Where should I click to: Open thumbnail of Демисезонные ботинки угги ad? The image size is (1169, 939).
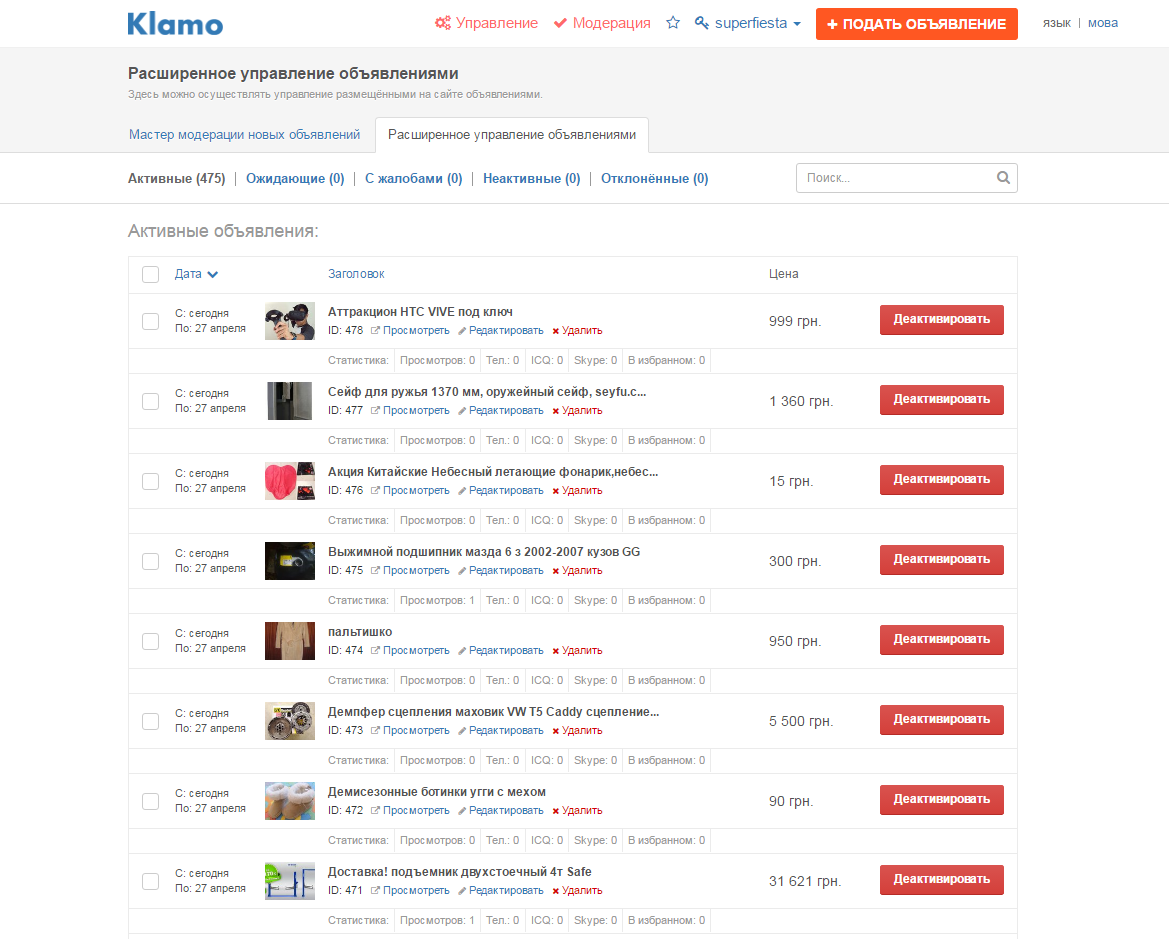pyautogui.click(x=290, y=801)
